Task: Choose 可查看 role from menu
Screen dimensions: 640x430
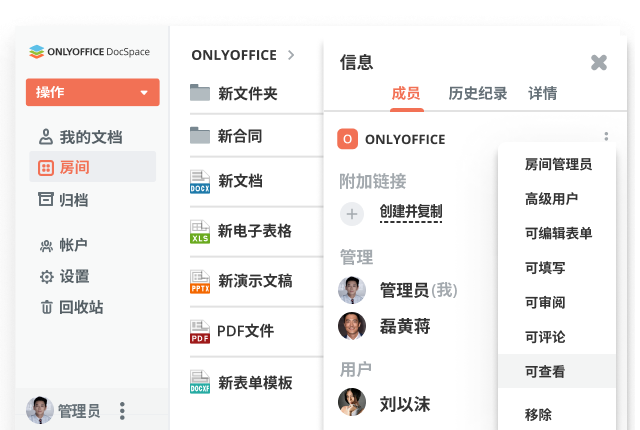Action: click(x=557, y=371)
